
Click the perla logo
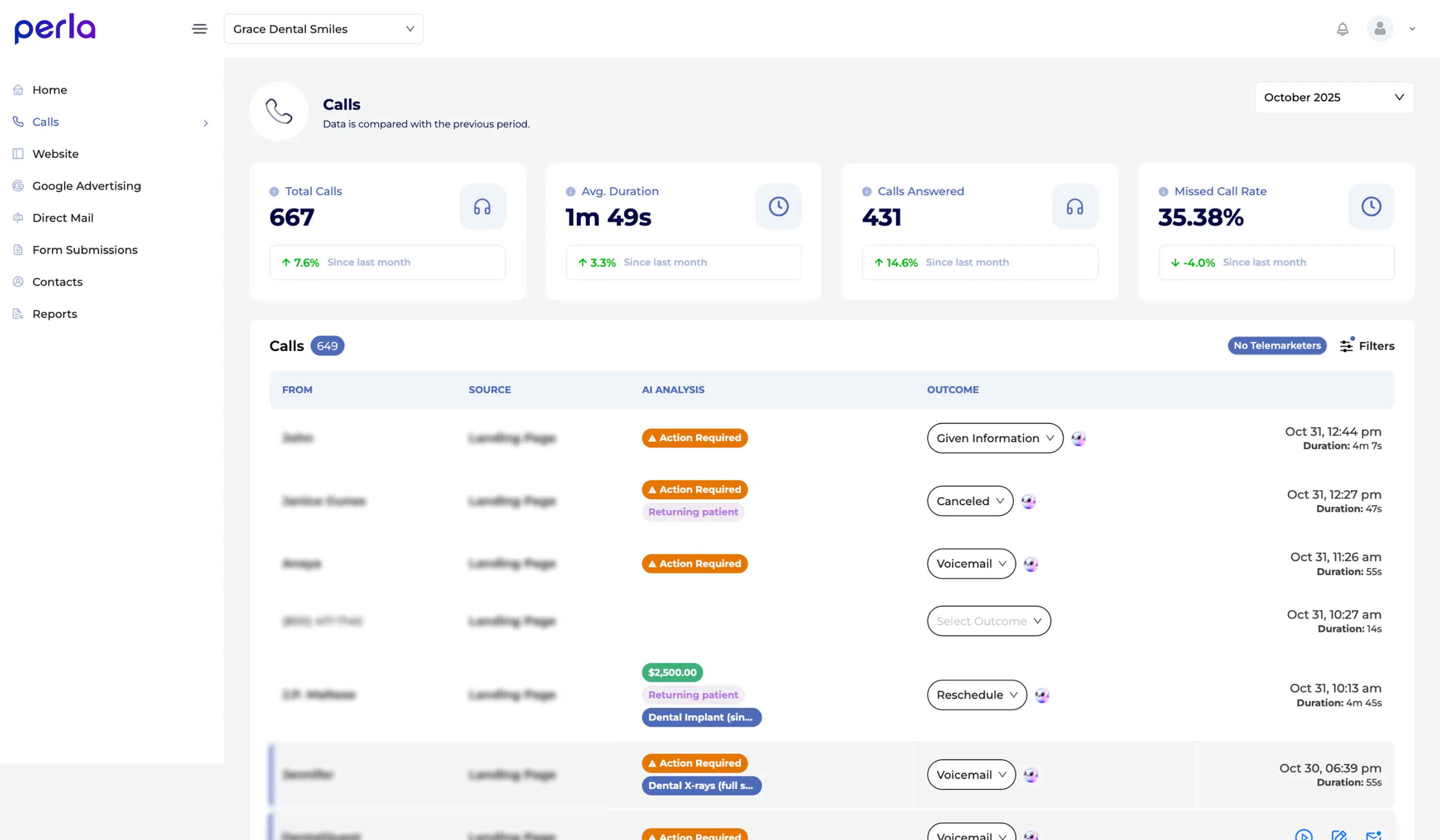pyautogui.click(x=55, y=29)
